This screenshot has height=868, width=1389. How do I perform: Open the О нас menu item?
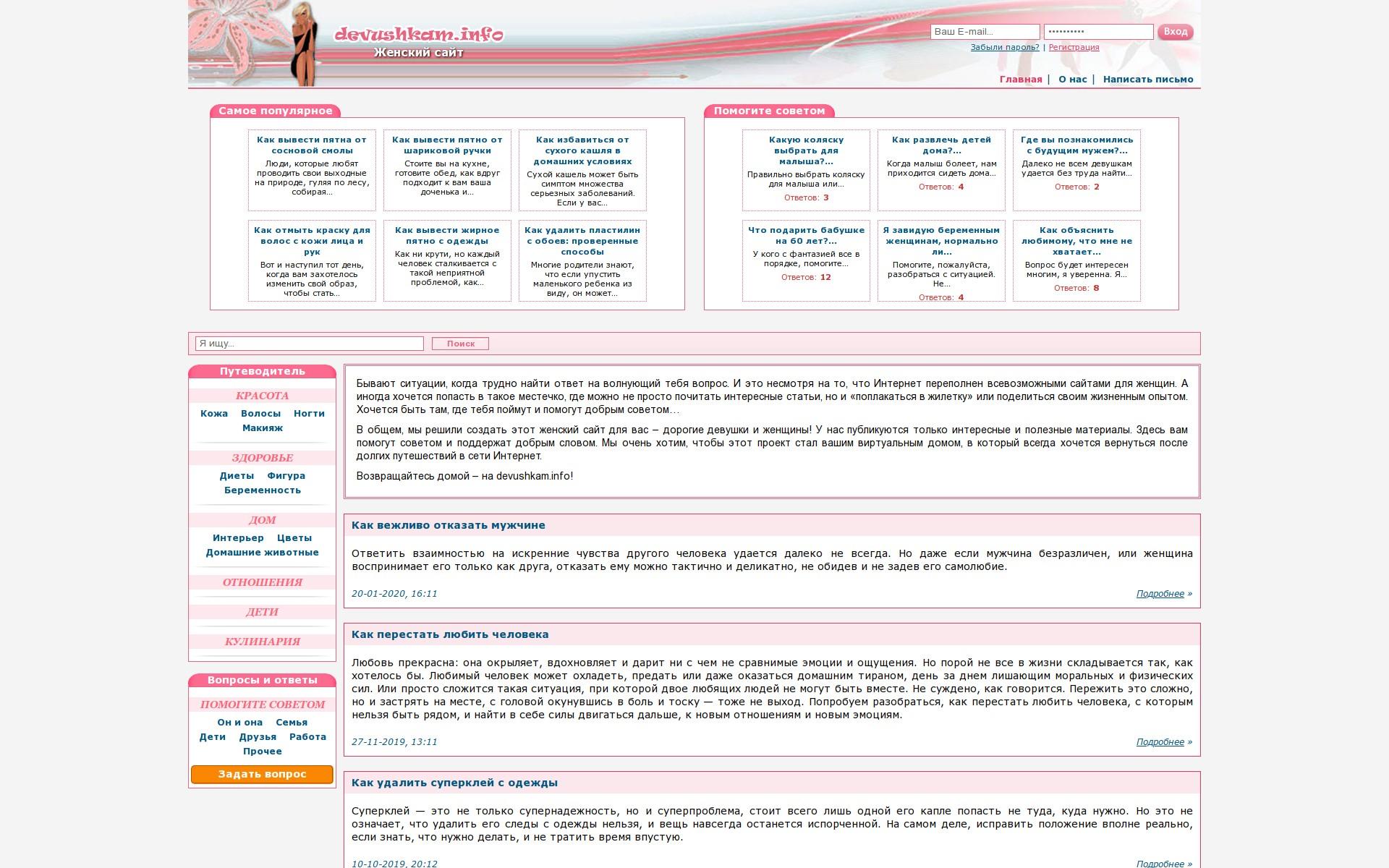(x=1072, y=80)
